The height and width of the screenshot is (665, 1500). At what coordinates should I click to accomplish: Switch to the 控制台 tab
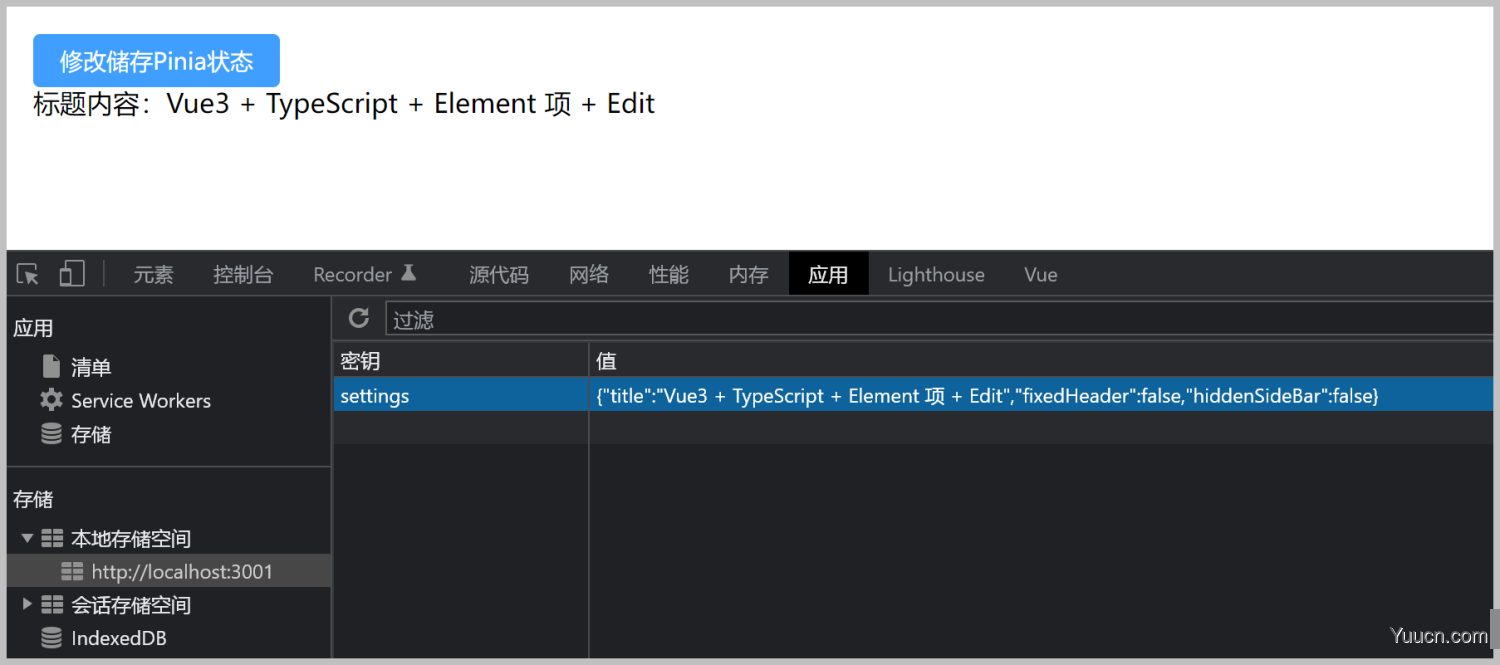pos(243,274)
